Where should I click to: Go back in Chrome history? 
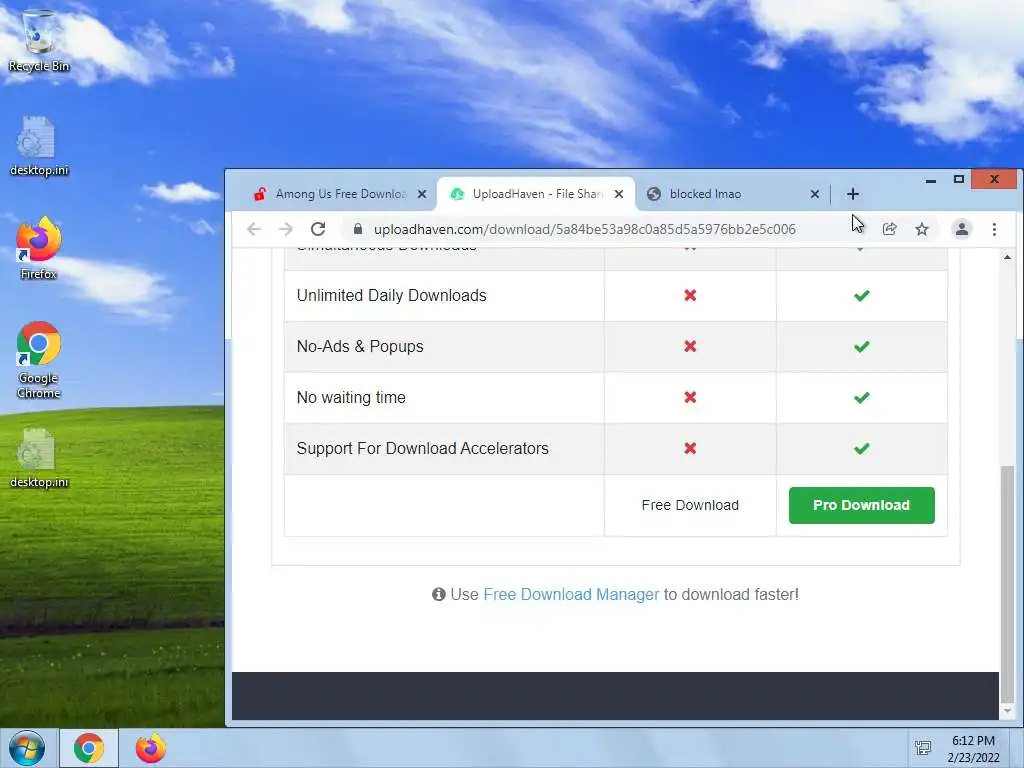point(254,229)
